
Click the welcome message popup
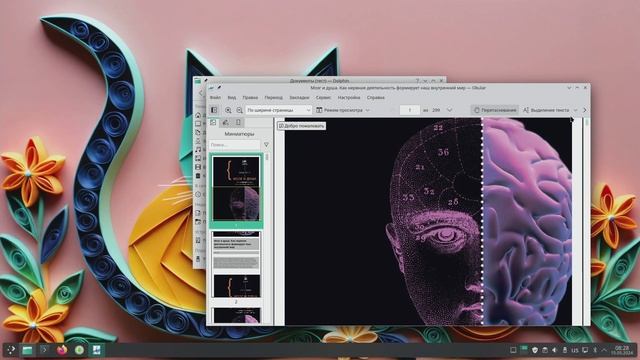(302, 126)
